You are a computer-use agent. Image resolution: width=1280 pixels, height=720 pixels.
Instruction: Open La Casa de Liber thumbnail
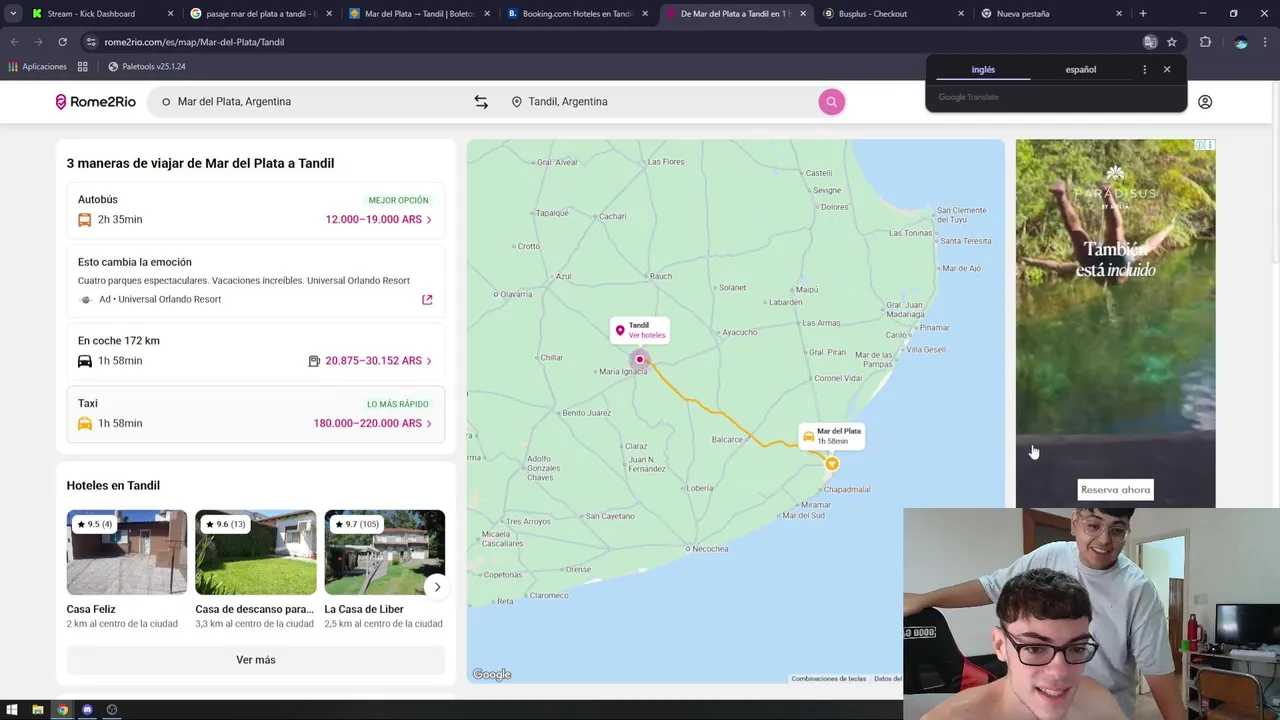point(384,552)
